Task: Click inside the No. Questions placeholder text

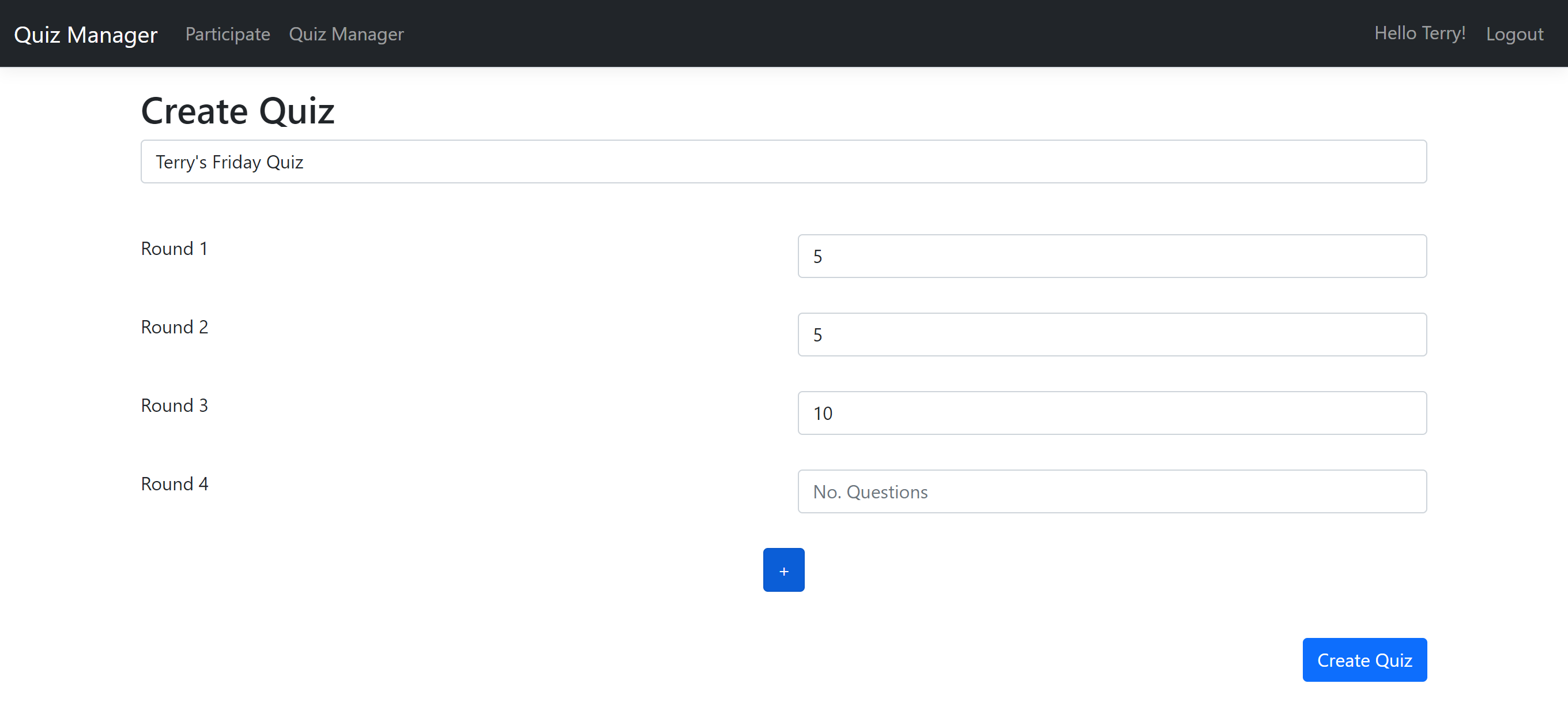Action: point(870,491)
